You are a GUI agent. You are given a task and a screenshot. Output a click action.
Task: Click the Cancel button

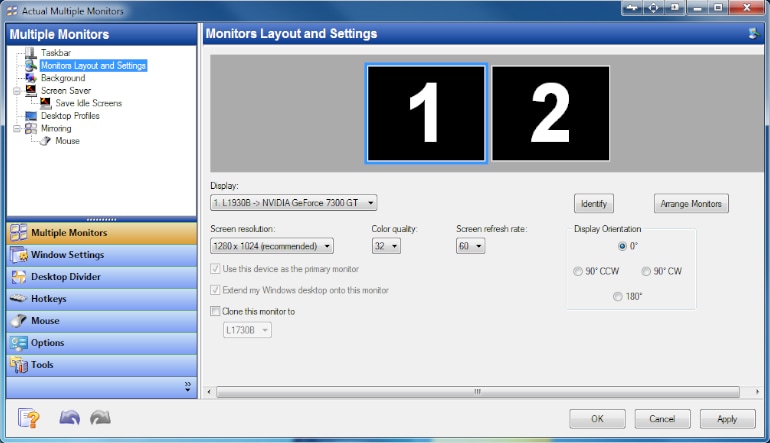(x=662, y=419)
